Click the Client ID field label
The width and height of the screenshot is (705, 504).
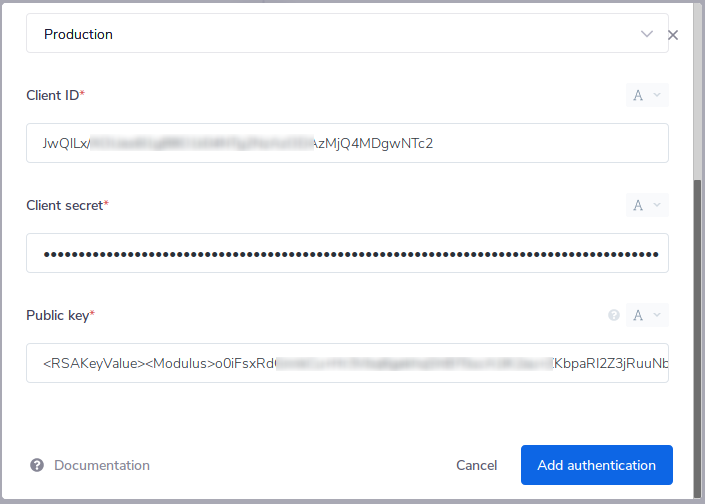[55, 95]
